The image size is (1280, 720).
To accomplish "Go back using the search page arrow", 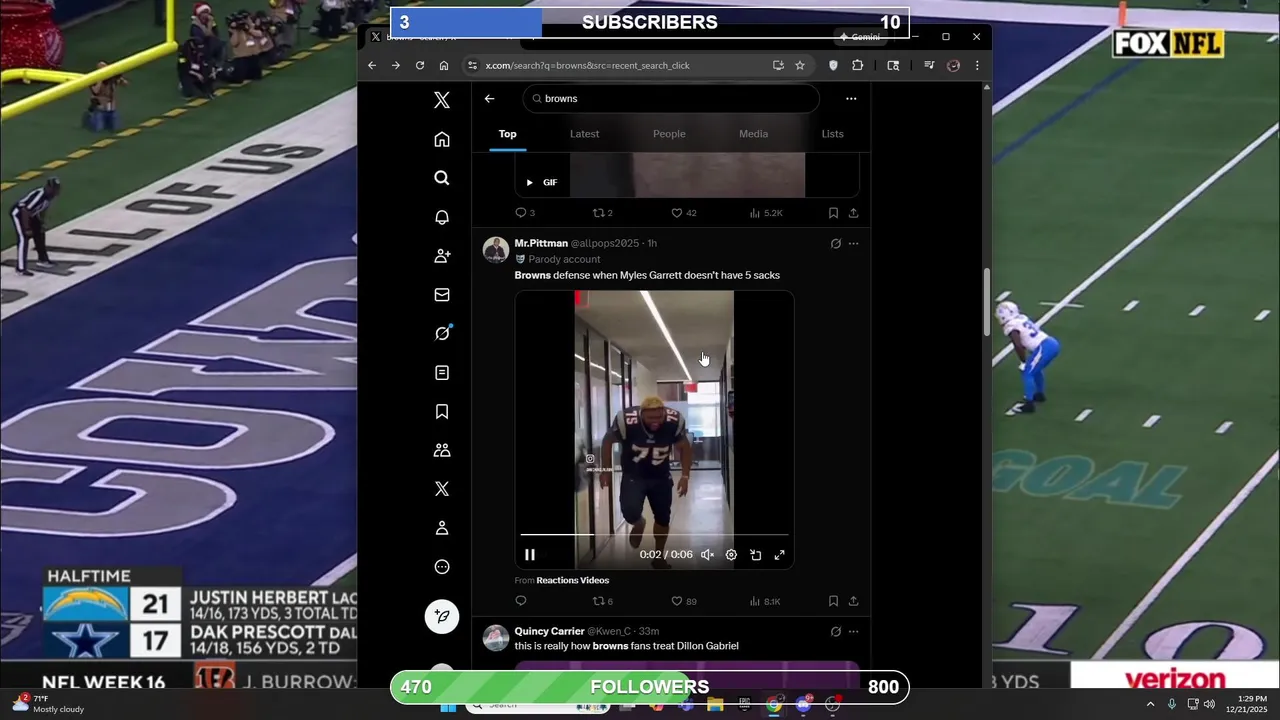I will click(x=489, y=99).
